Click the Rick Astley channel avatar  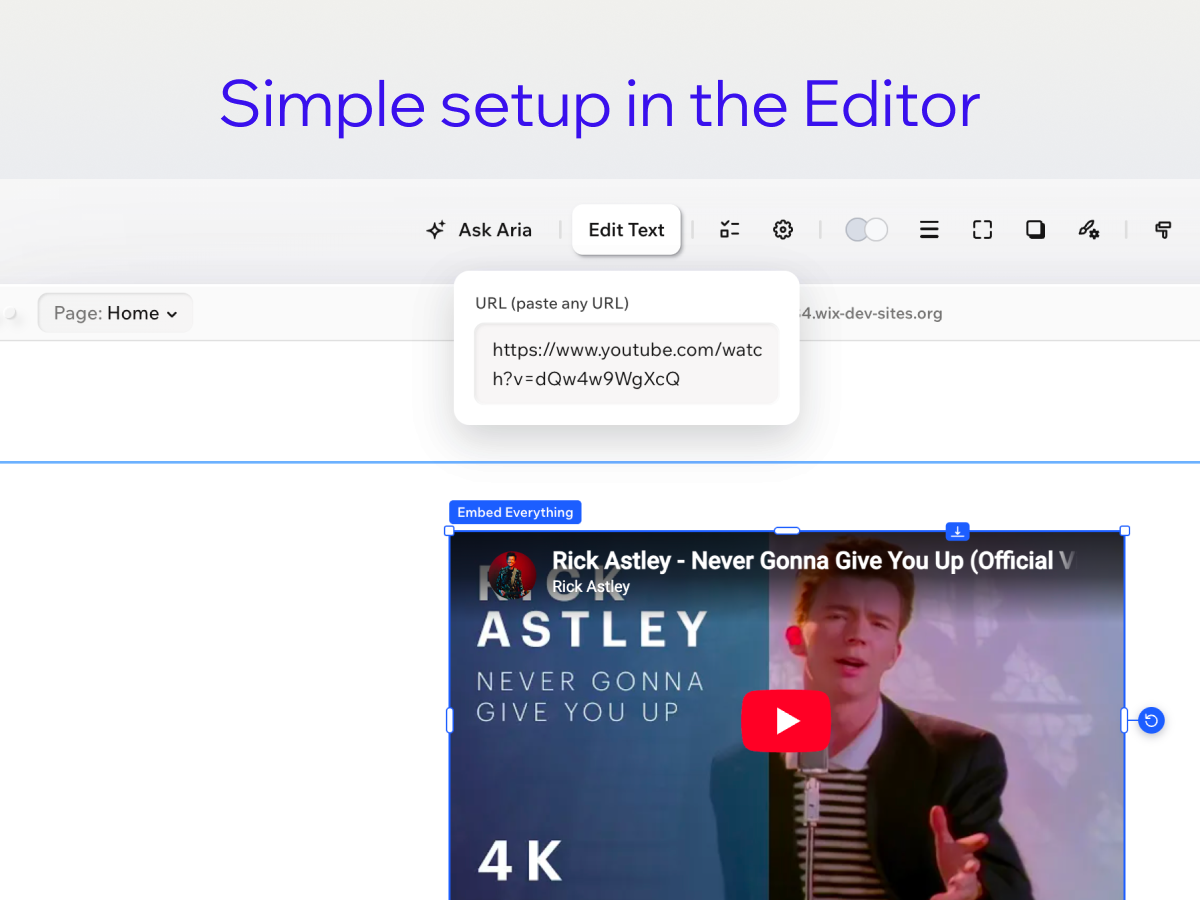tap(512, 576)
